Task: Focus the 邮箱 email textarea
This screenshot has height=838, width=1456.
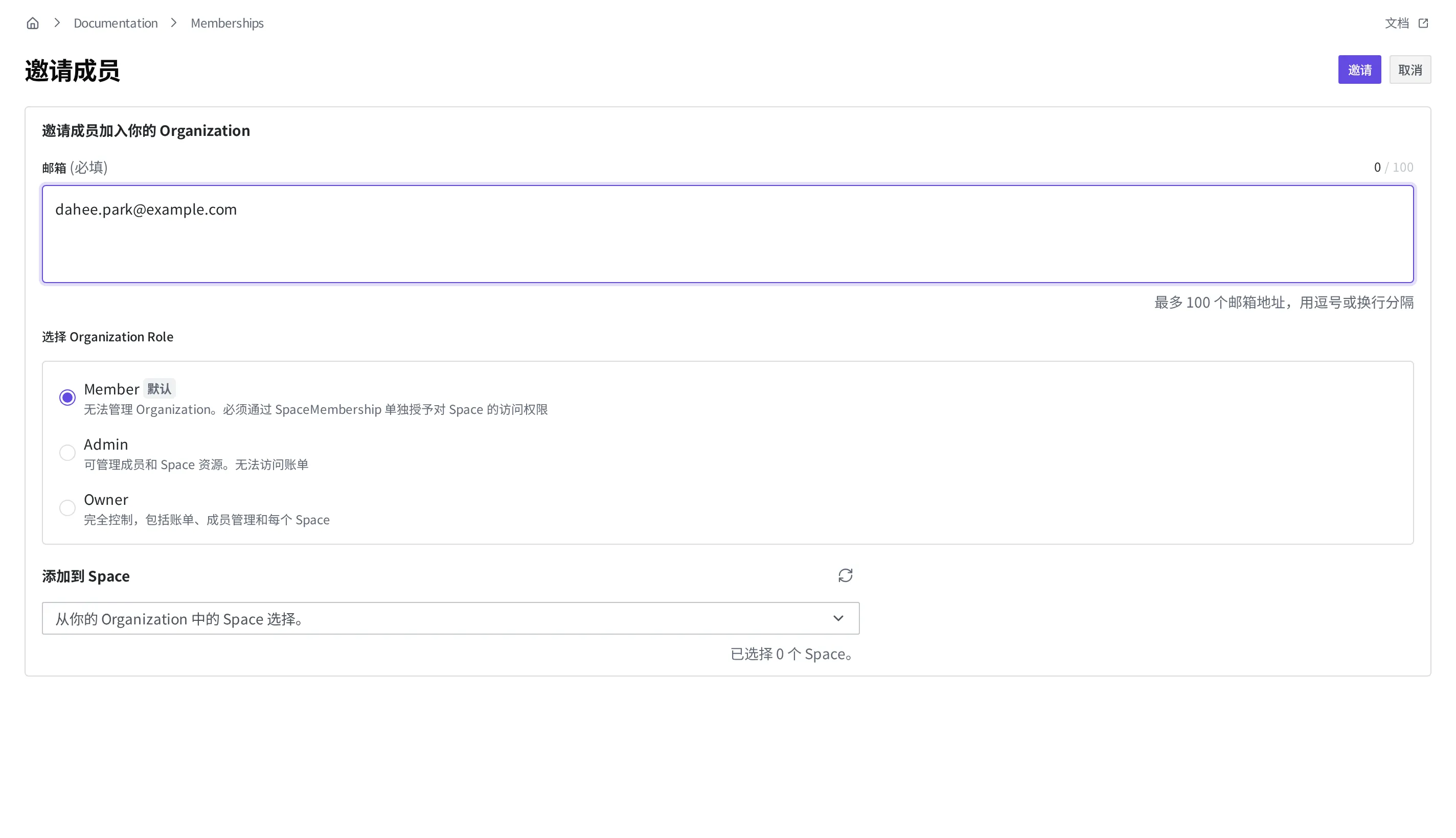Action: coord(727,234)
